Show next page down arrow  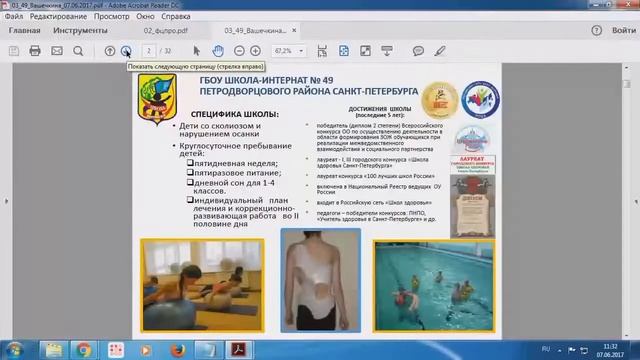[x=126, y=51]
